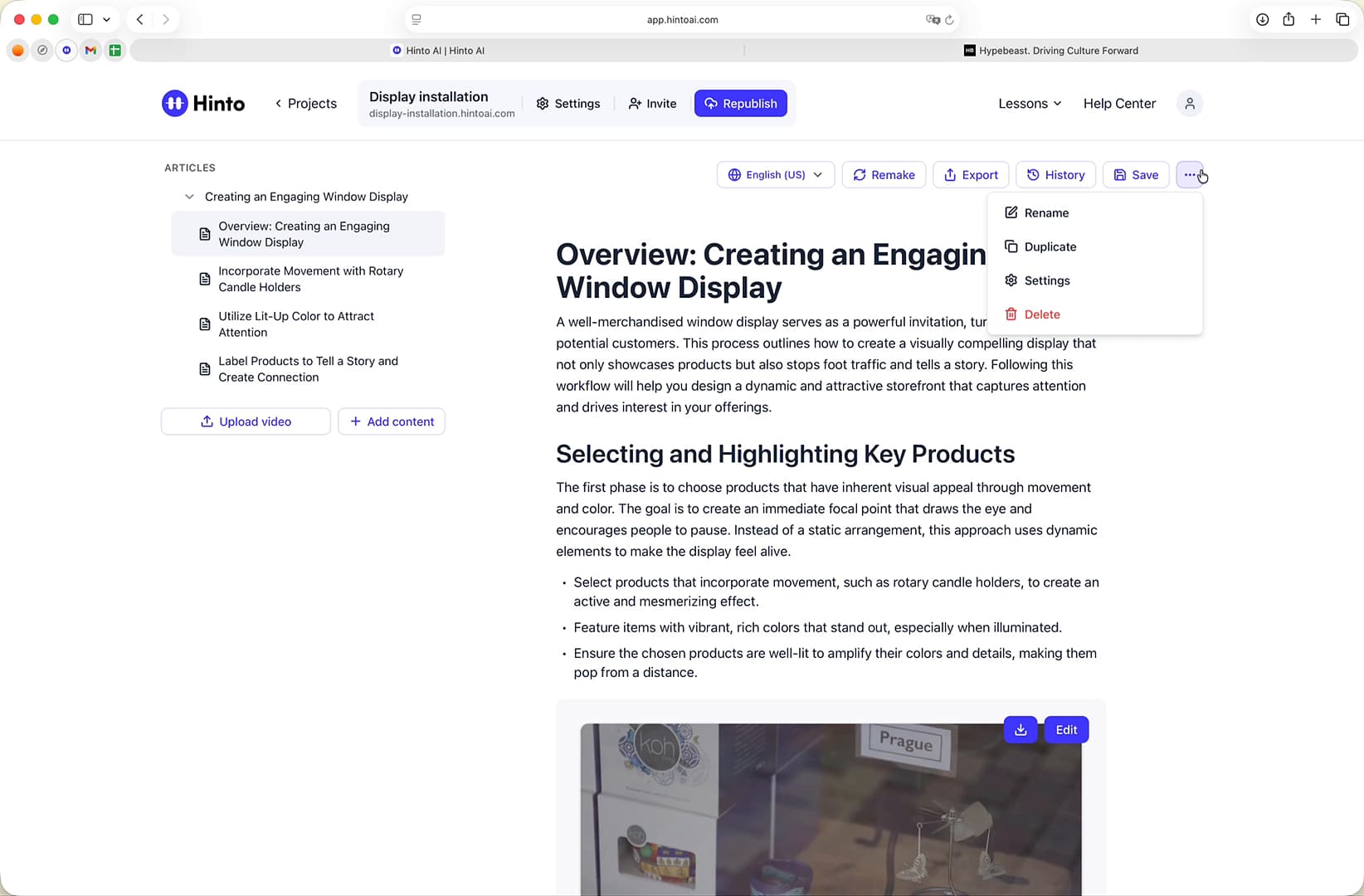
Task: Open the user profile avatar icon
Action: point(1190,104)
